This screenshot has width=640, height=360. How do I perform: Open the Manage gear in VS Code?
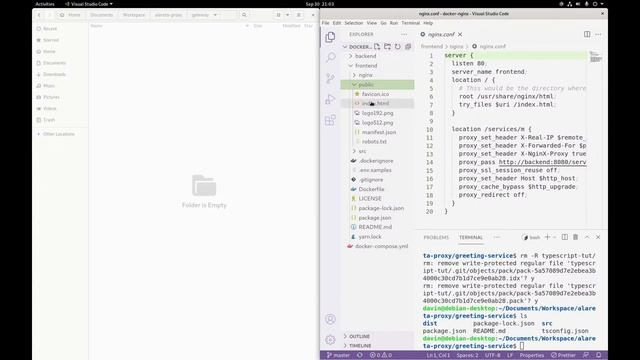coord(330,340)
